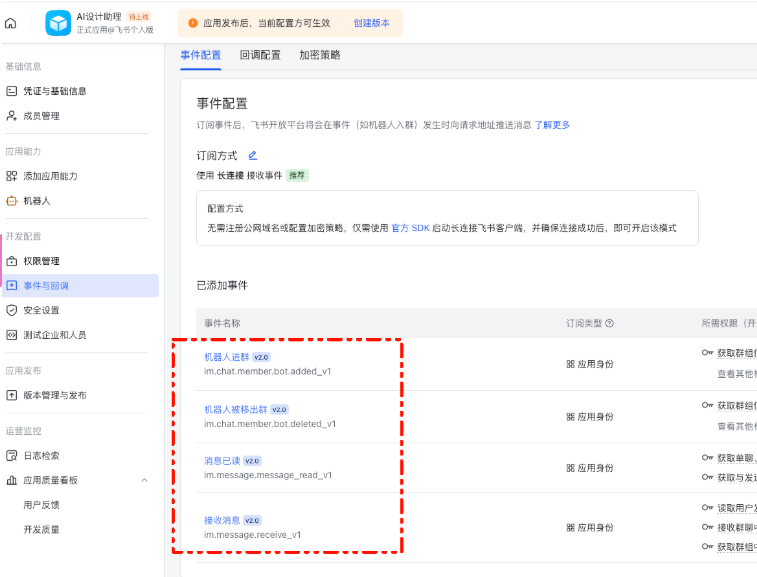The height and width of the screenshot is (577, 757).
Task: Click key icon beside 读取用户 permission
Action: point(707,508)
